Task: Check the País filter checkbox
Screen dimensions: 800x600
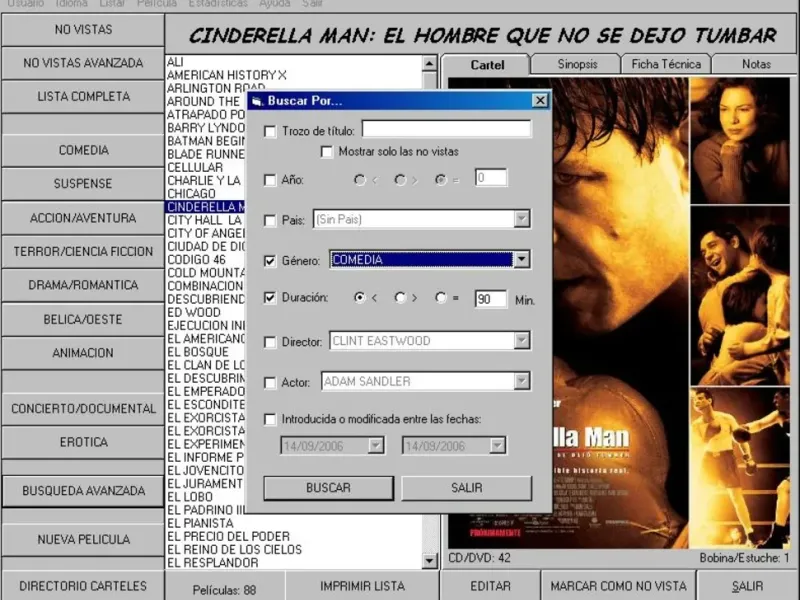Action: (270, 220)
